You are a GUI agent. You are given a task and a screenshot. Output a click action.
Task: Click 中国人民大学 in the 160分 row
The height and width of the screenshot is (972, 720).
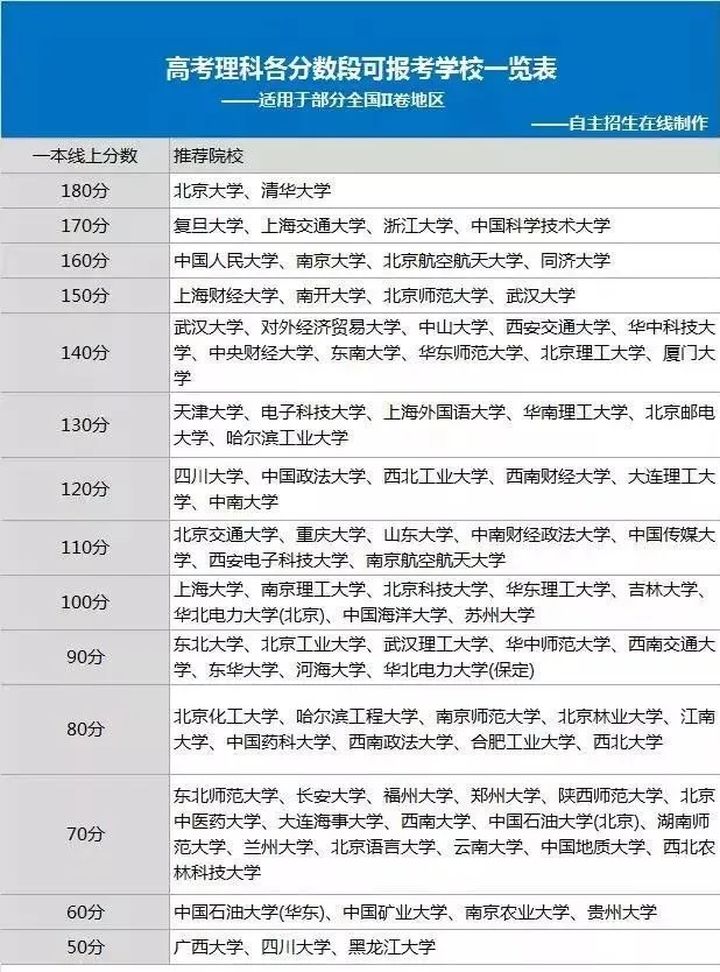pos(226,260)
